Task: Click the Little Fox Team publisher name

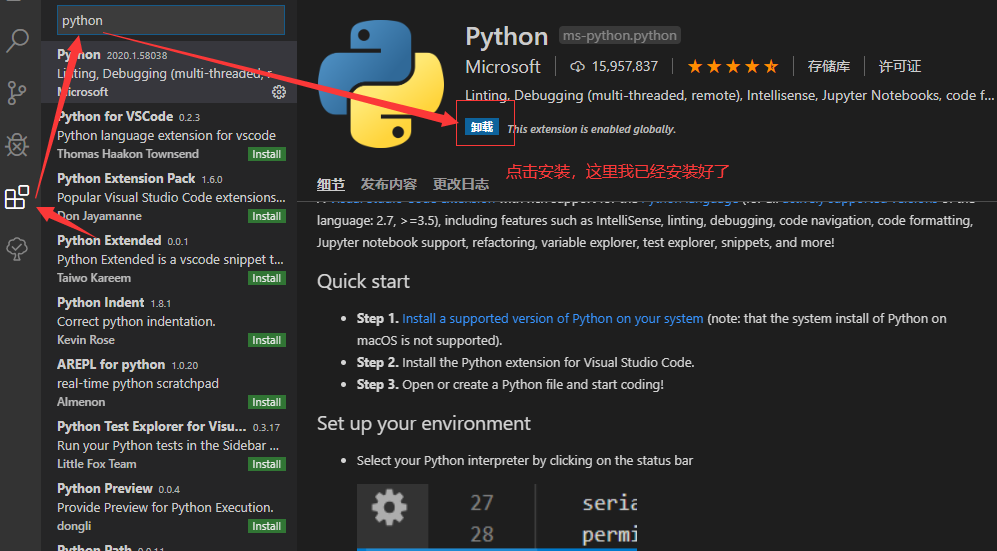Action: (x=97, y=464)
